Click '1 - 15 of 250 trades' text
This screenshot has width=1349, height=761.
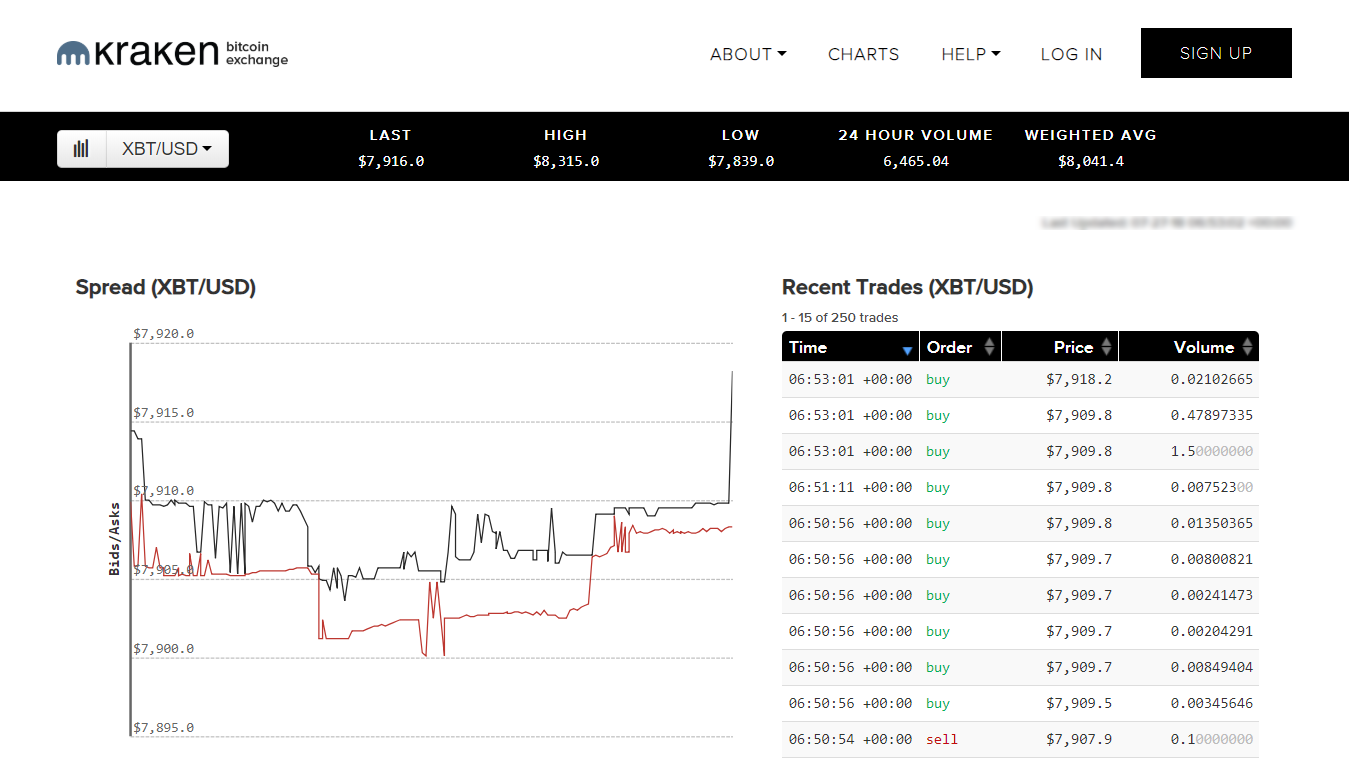click(x=840, y=318)
